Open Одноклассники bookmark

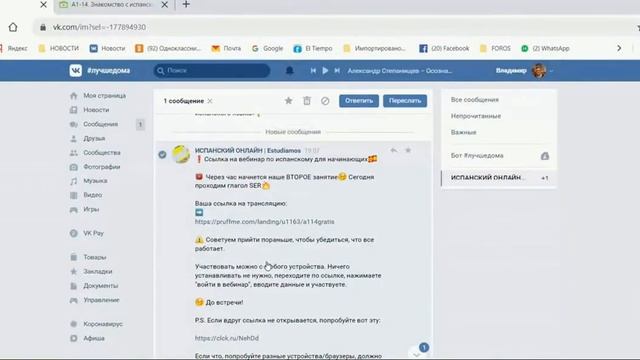(x=168, y=48)
